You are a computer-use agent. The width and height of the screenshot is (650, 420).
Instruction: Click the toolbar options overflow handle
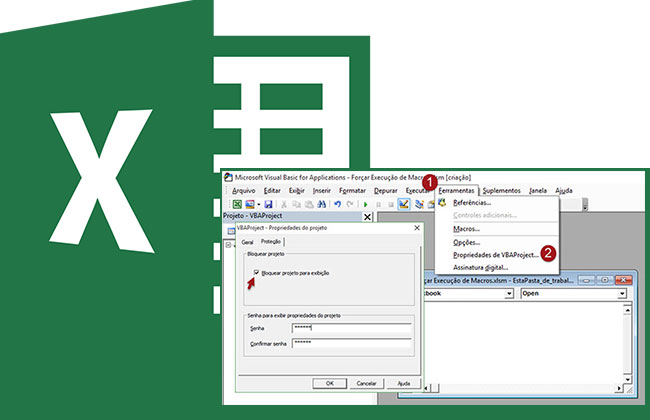pyautogui.click(x=585, y=204)
